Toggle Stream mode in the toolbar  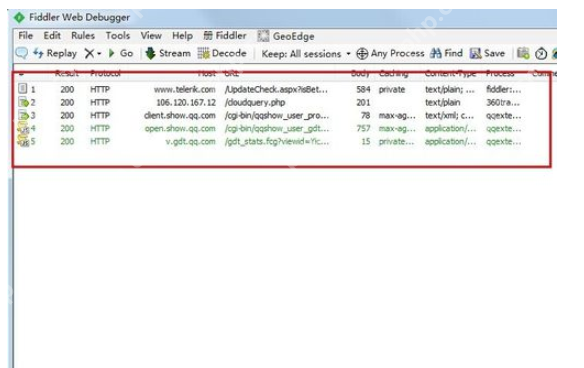tap(168, 53)
